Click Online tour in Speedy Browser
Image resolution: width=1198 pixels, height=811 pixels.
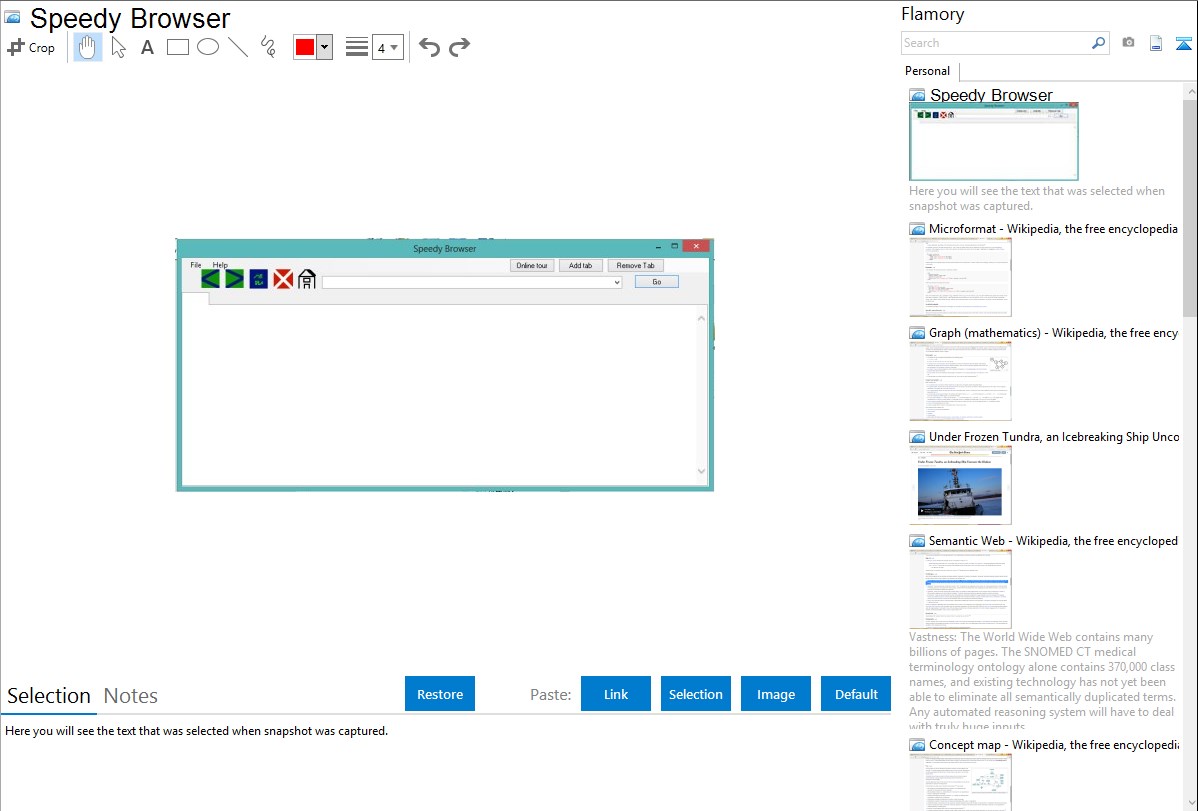point(532,265)
